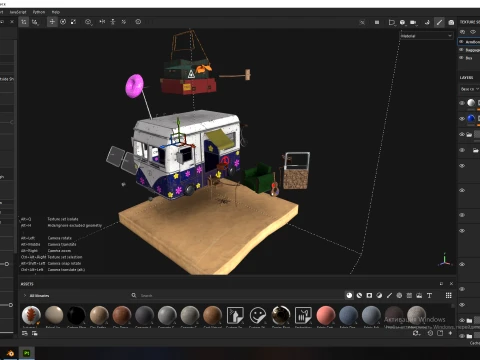Image resolution: width=480 pixels, height=360 pixels.
Task: Click the brush stroke icon in top-right toolbar
Action: click(x=439, y=22)
